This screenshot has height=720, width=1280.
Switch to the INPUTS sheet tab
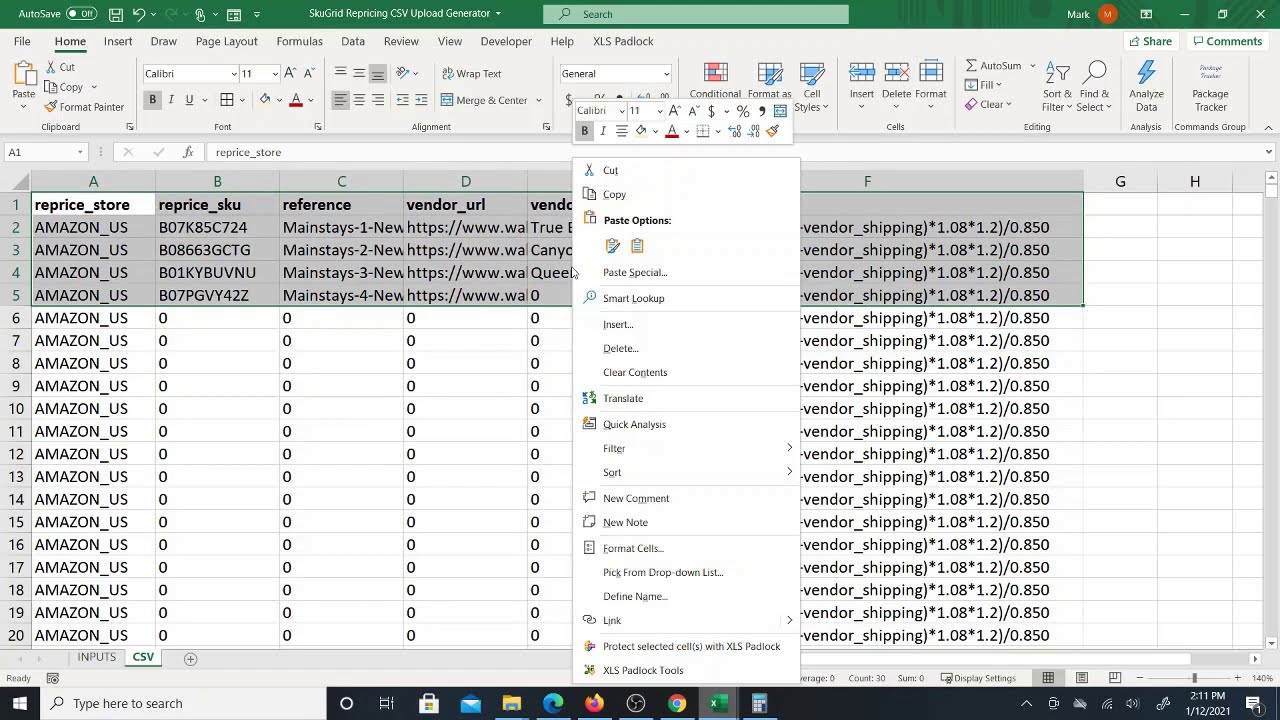97,657
